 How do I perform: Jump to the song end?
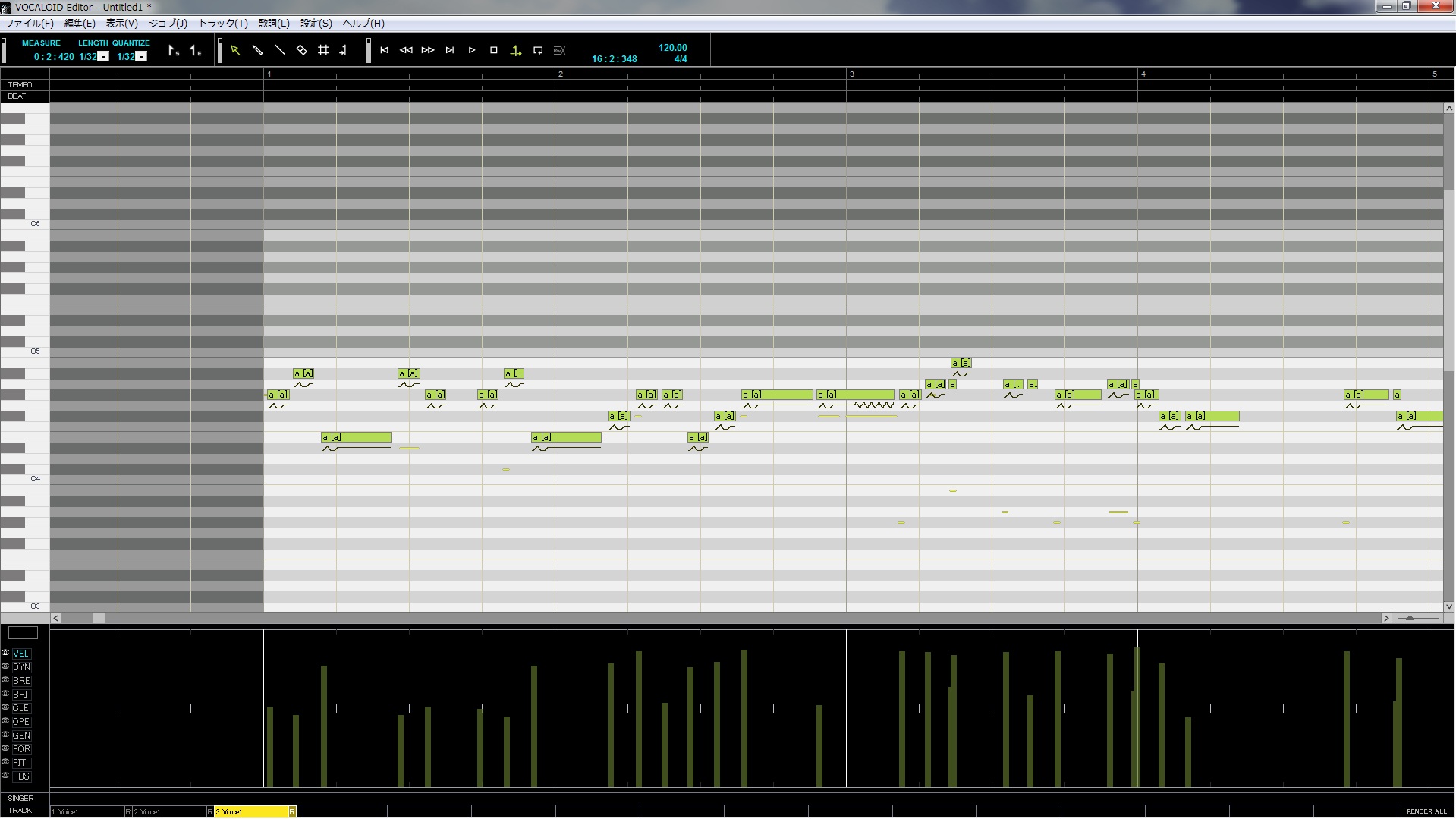(x=450, y=50)
